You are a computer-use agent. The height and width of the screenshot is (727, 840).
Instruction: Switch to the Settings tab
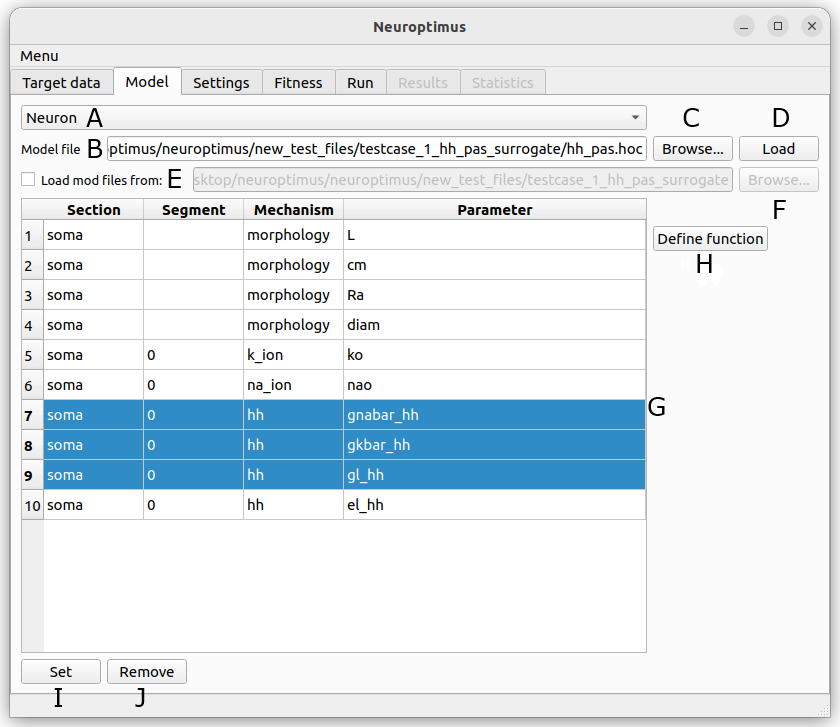point(221,83)
